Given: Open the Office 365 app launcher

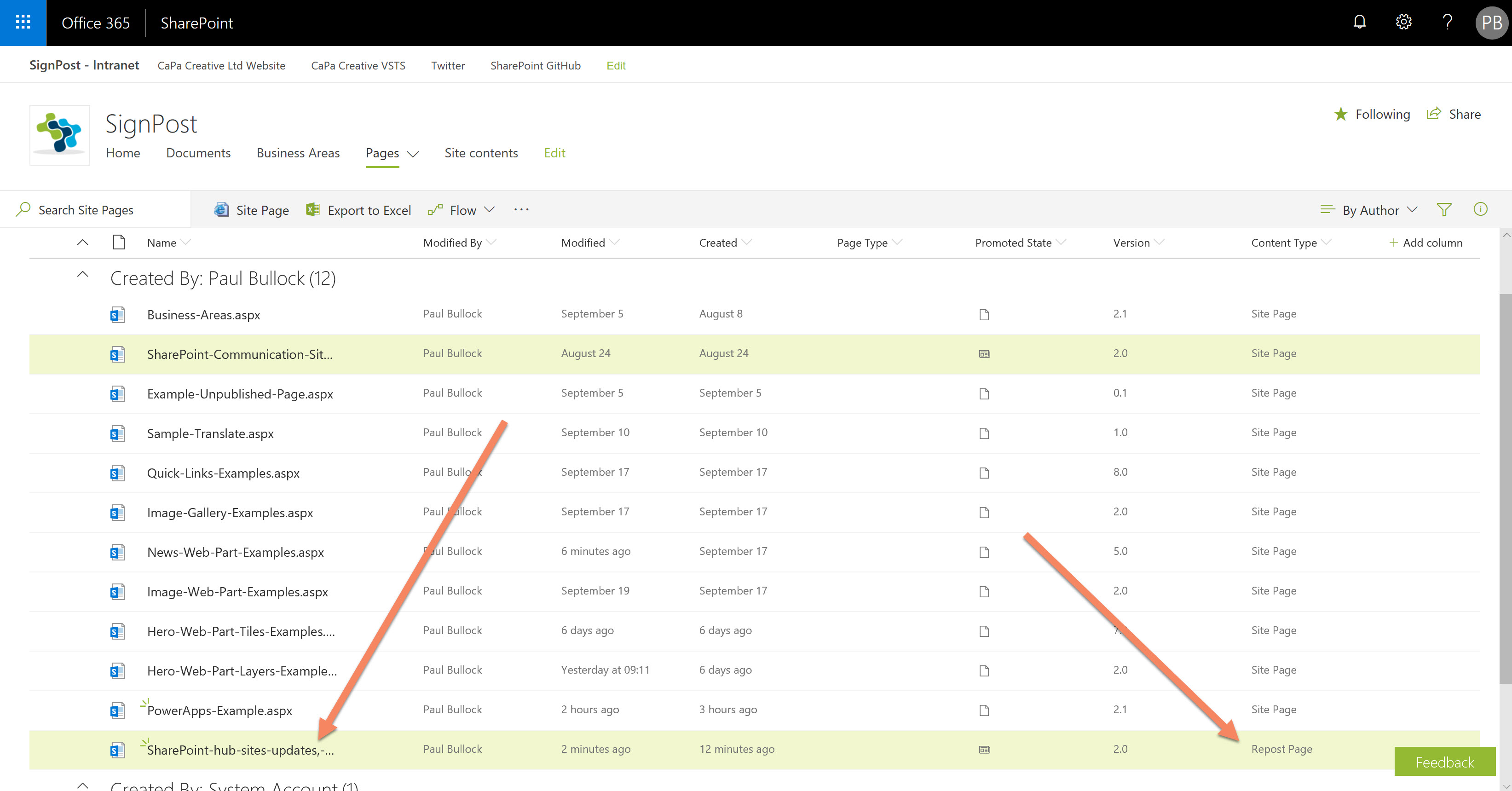Looking at the screenshot, I should (23, 23).
